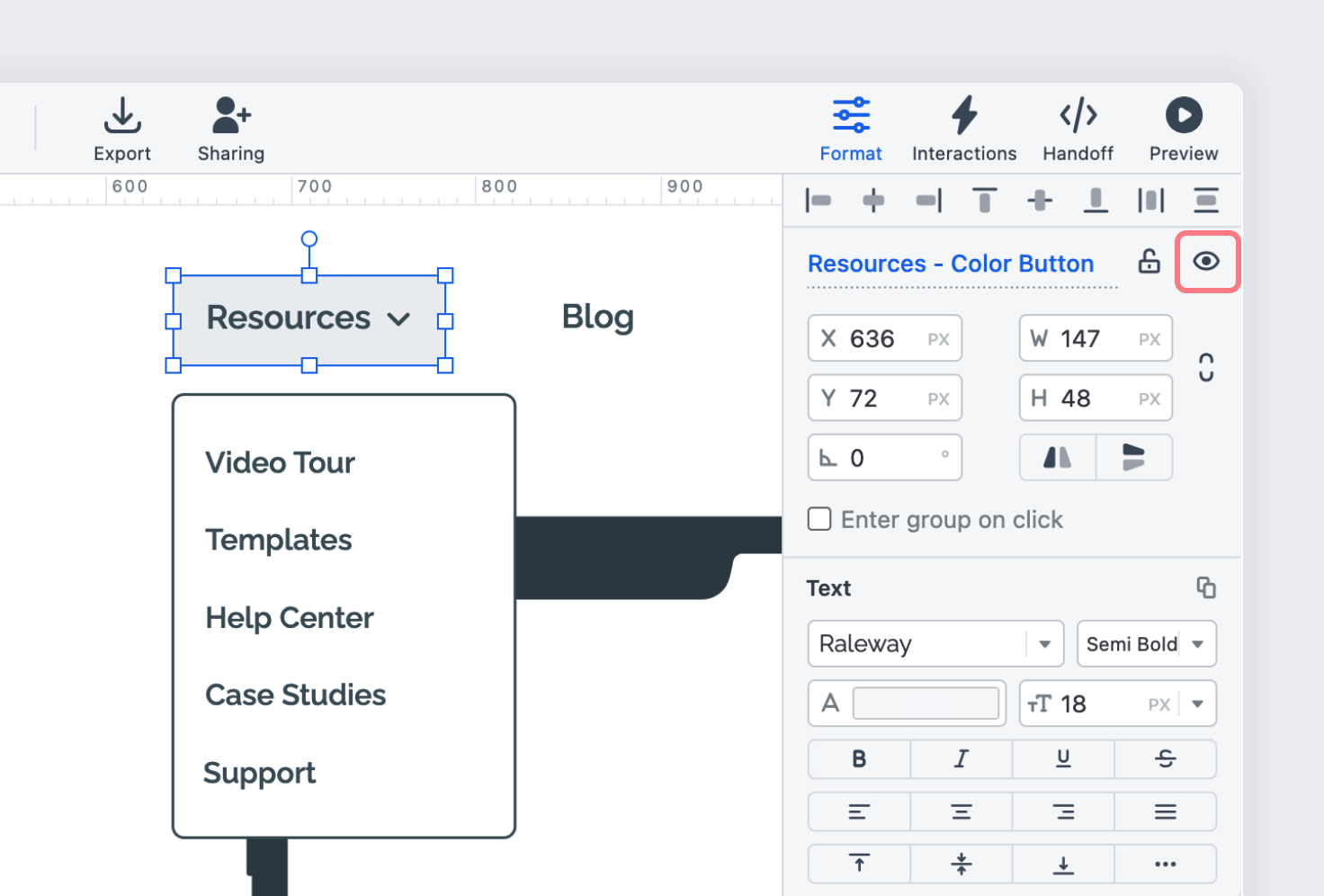1324x896 pixels.
Task: Click the Resources chevron arrow
Action: 398,319
